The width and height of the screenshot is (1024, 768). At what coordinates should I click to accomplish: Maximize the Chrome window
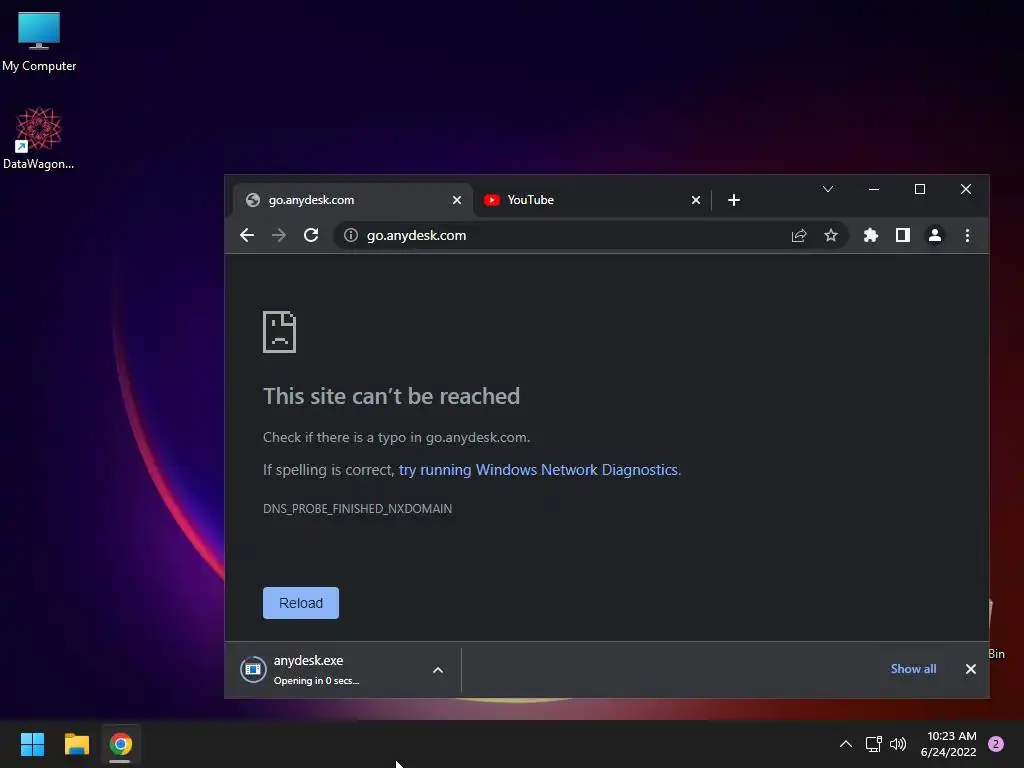920,189
